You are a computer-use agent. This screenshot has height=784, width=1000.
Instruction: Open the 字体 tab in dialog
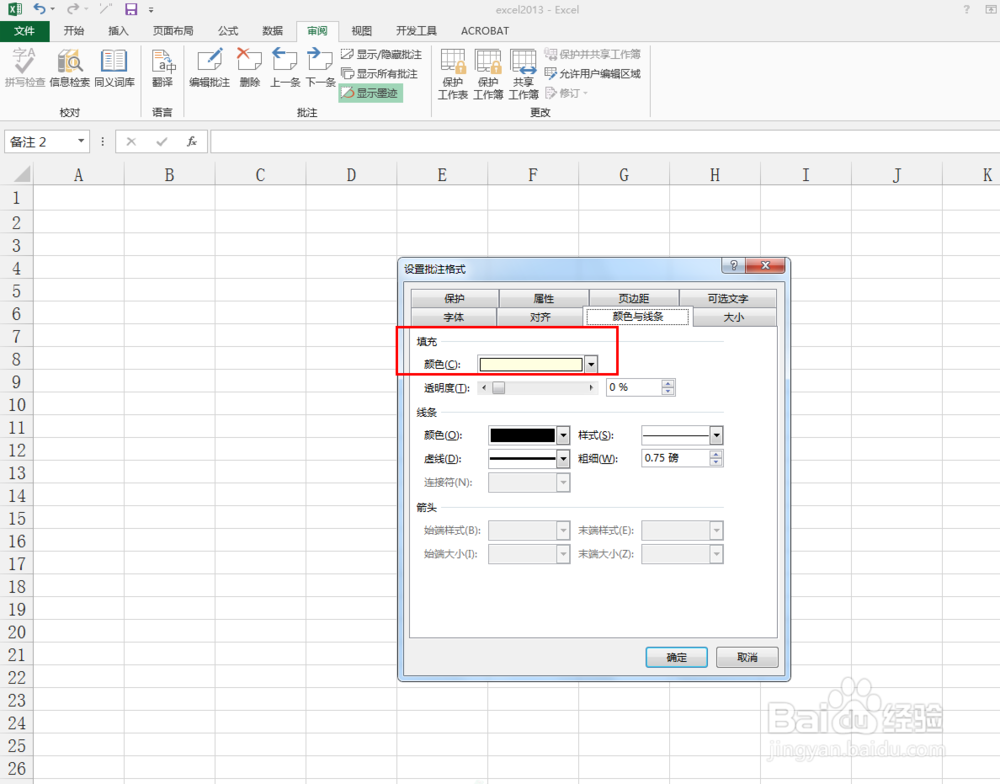pos(453,317)
